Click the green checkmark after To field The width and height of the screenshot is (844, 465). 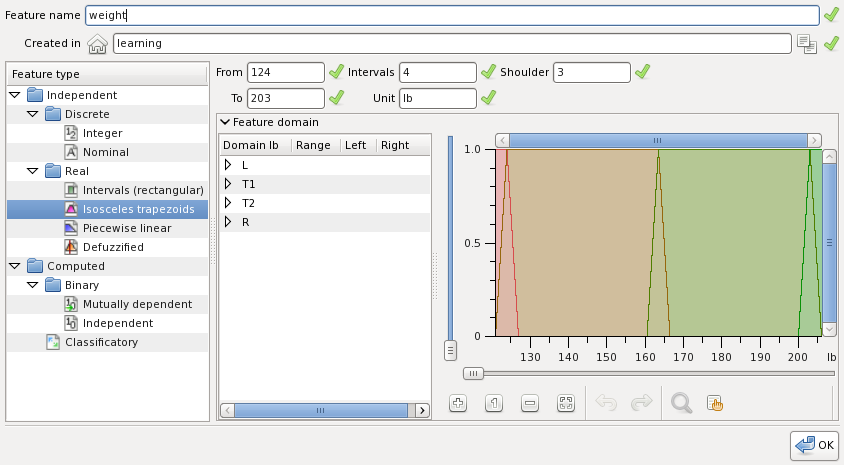click(x=336, y=97)
